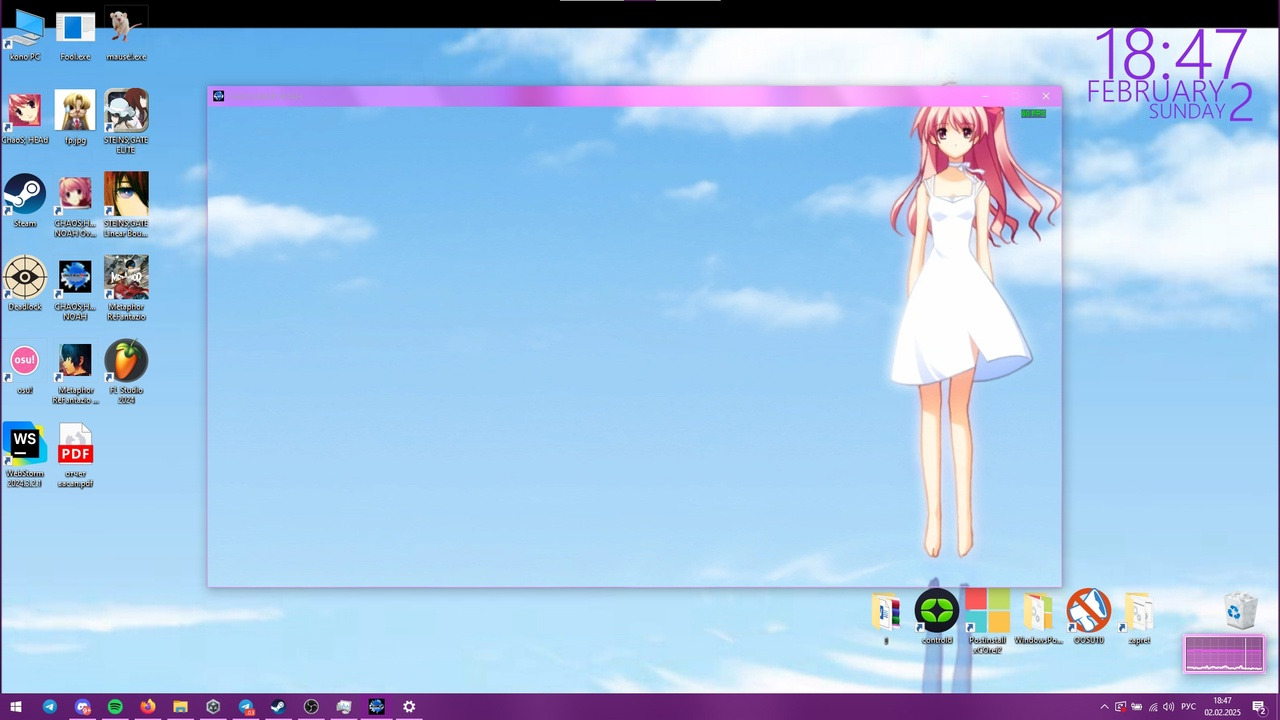Select the PDF file on desktop

(75, 445)
